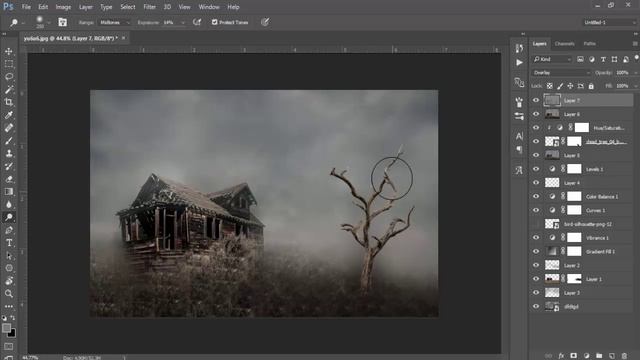
Task: Select the Gradient tool
Action: click(x=9, y=191)
